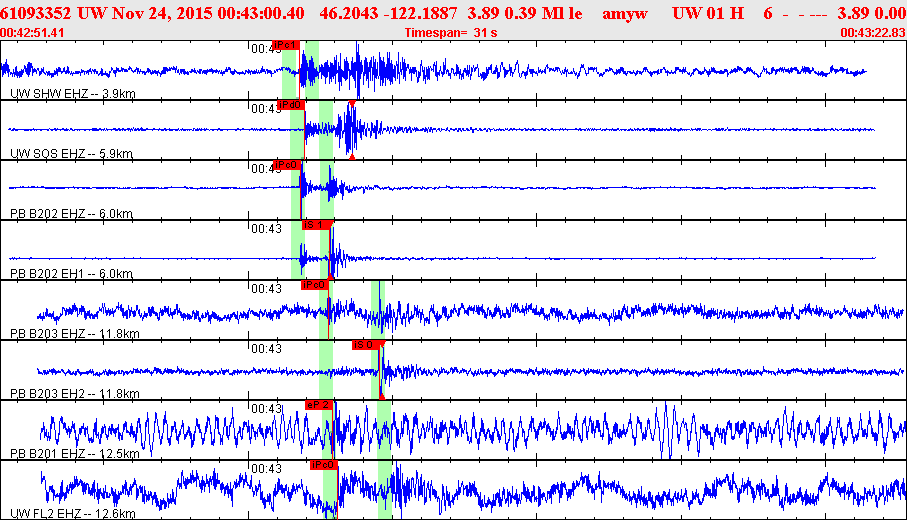Click the event ID 61093352 in the header
The height and width of the screenshot is (520, 907).
[x=36, y=13]
